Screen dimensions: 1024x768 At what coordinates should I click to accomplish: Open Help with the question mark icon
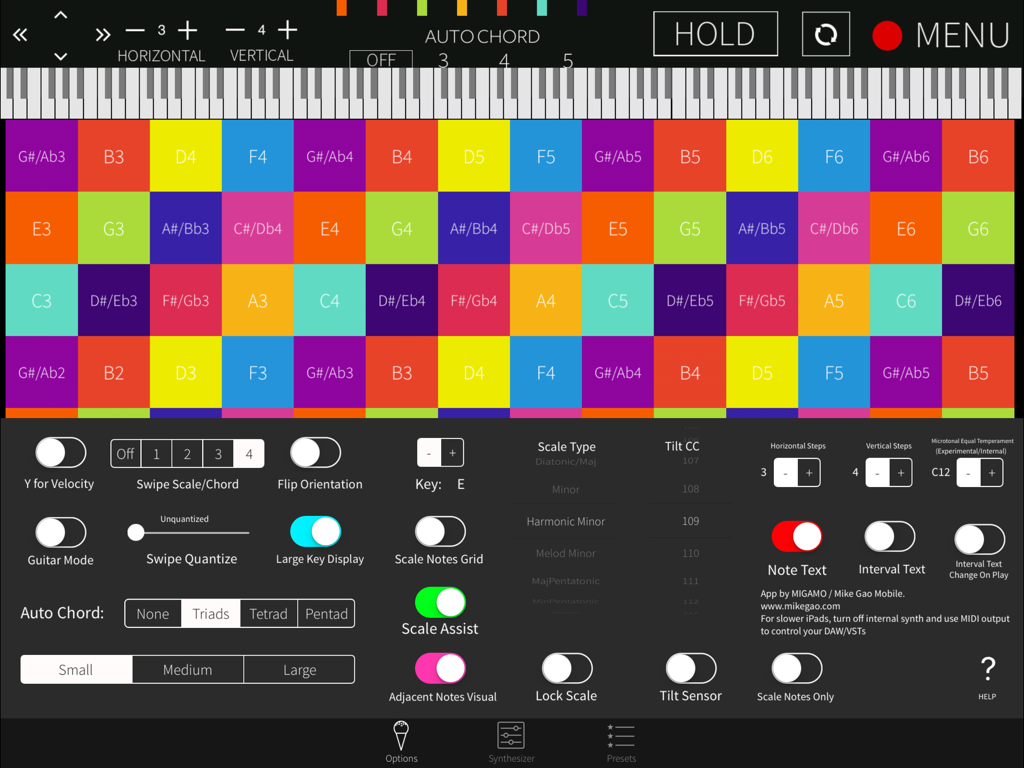click(987, 670)
